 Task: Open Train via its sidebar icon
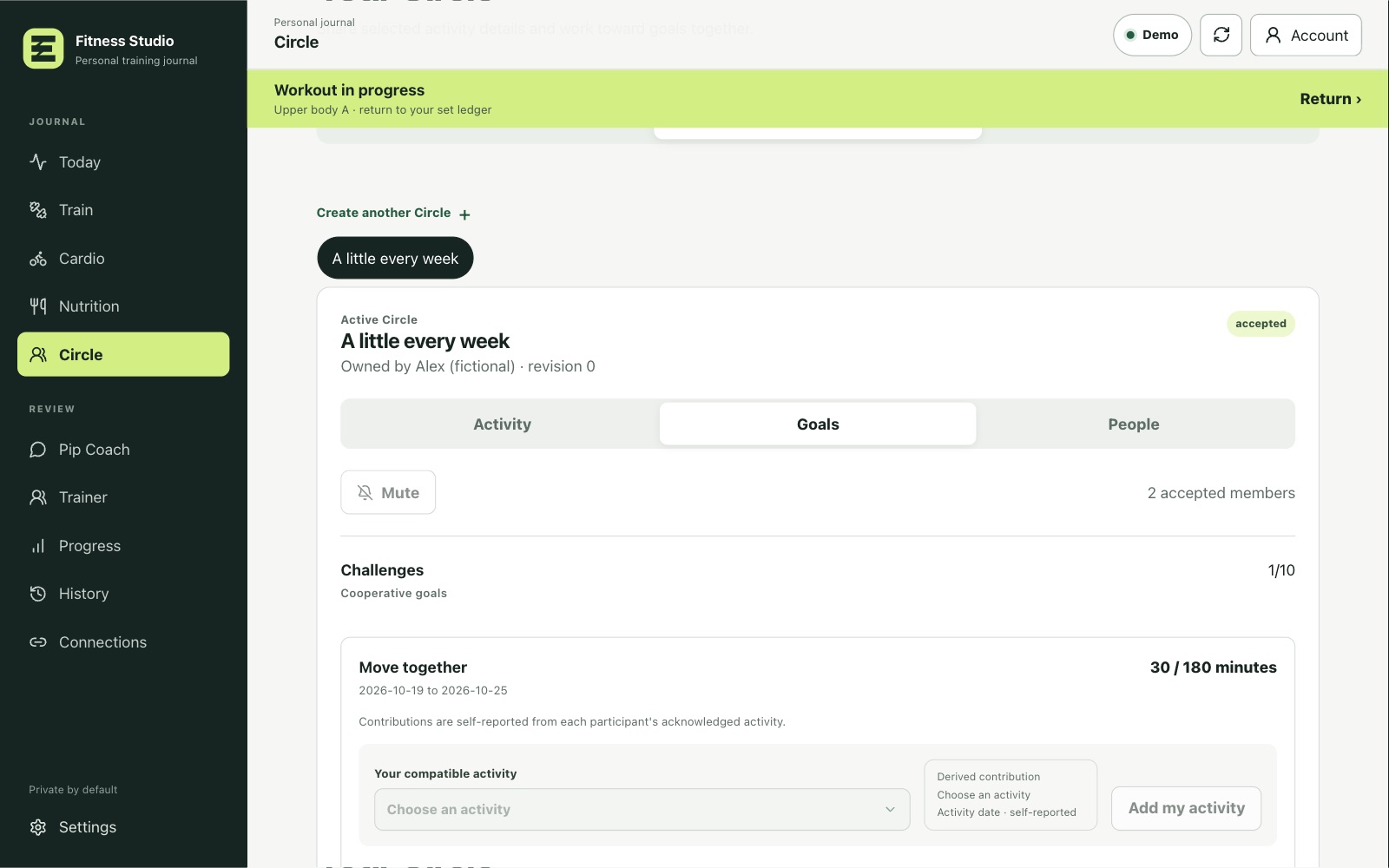pos(38,210)
